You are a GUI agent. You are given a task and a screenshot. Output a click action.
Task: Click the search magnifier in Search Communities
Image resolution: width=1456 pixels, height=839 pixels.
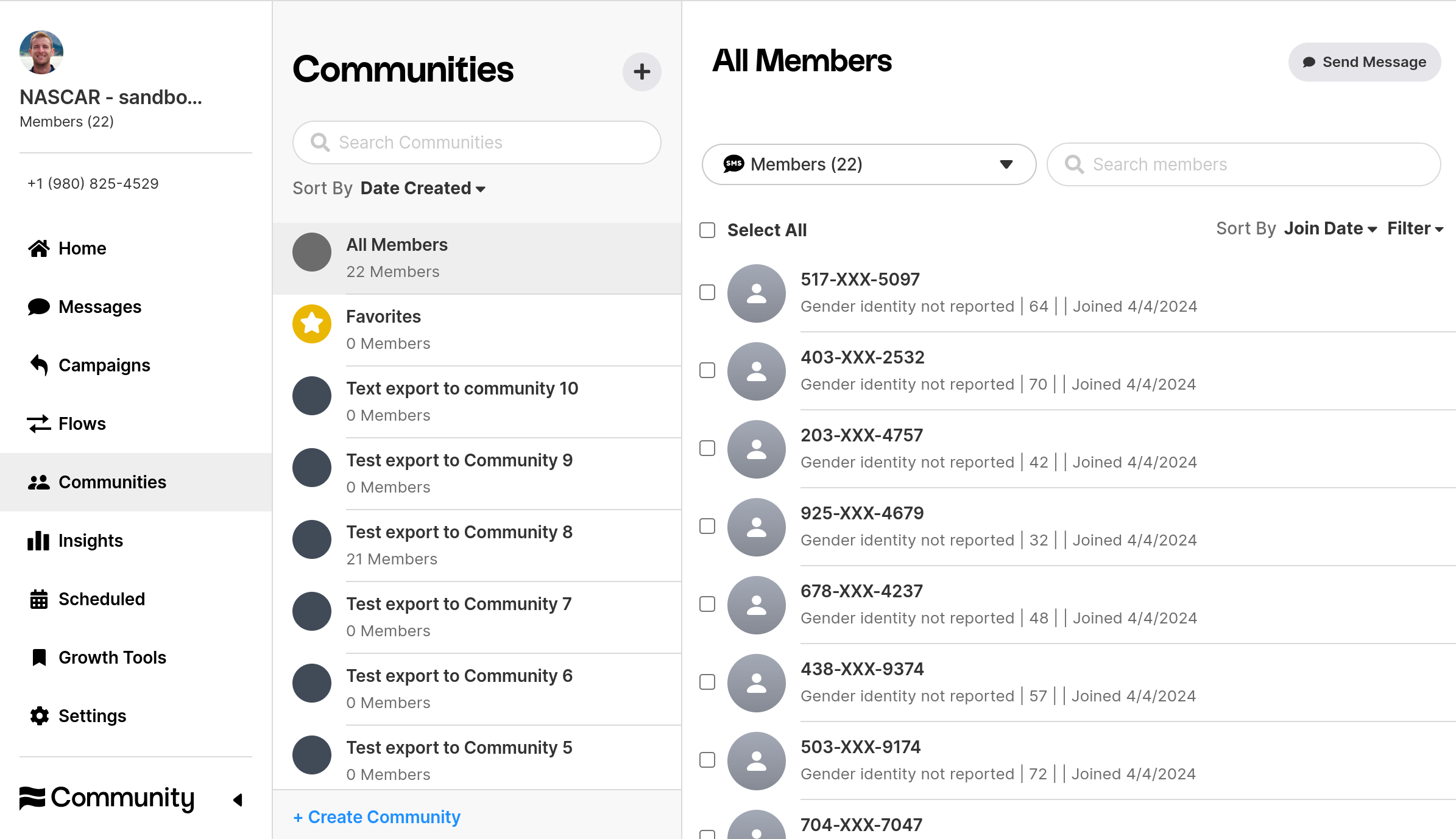[320, 142]
